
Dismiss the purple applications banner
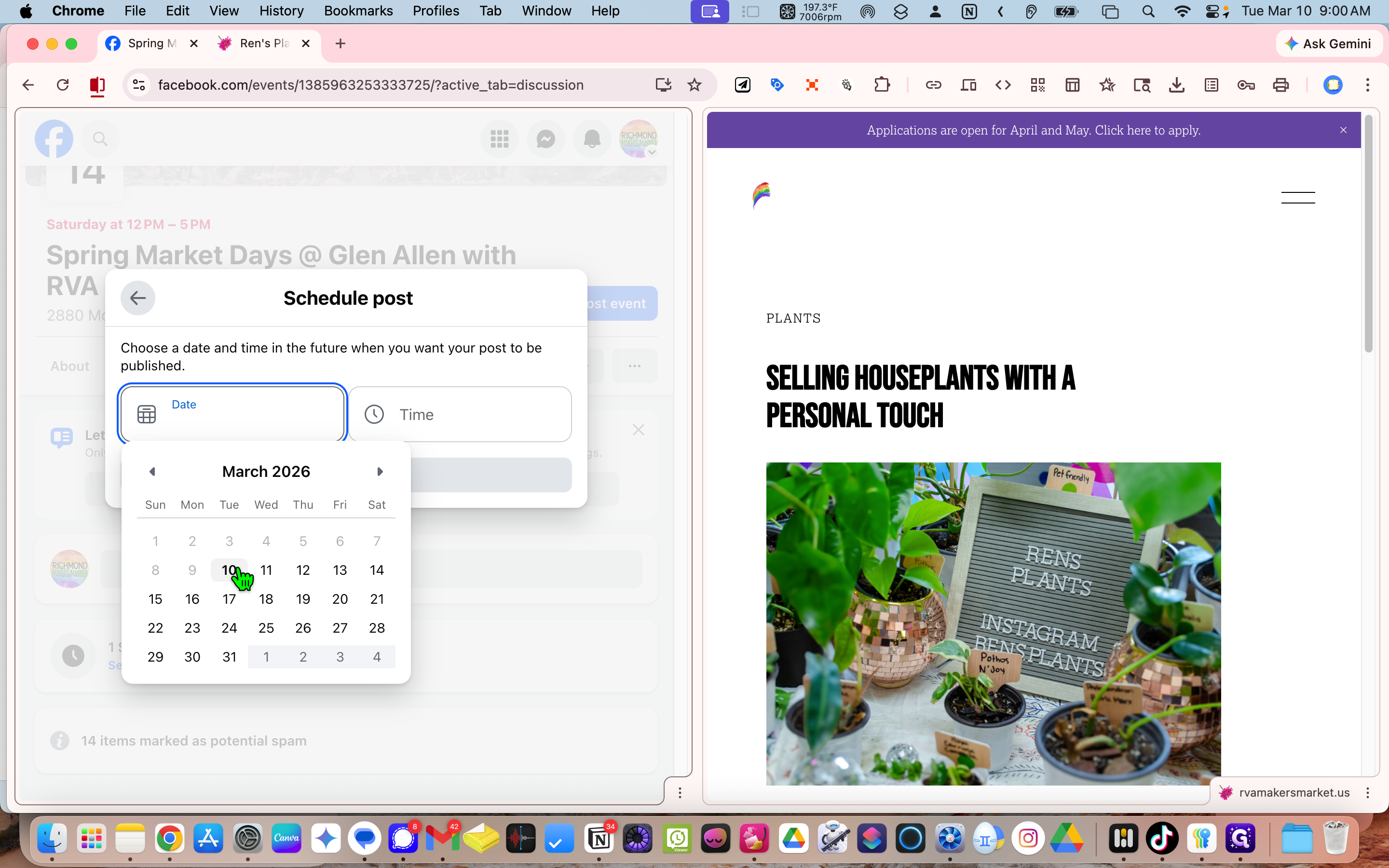pos(1343,130)
